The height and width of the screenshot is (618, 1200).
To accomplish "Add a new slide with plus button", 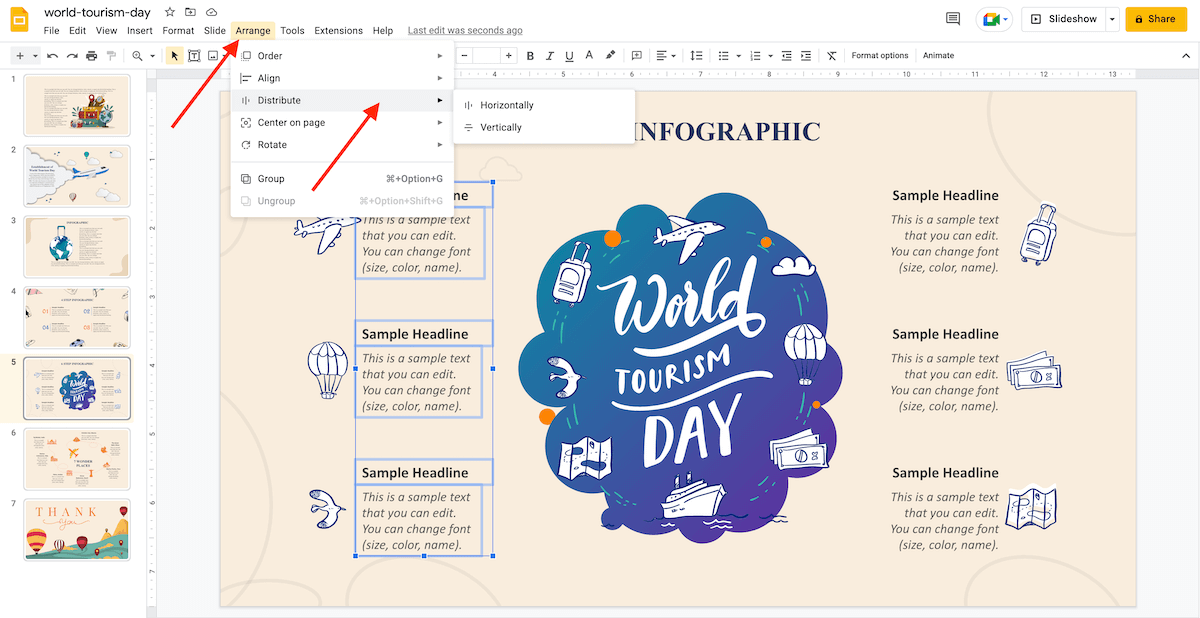I will (20, 56).
